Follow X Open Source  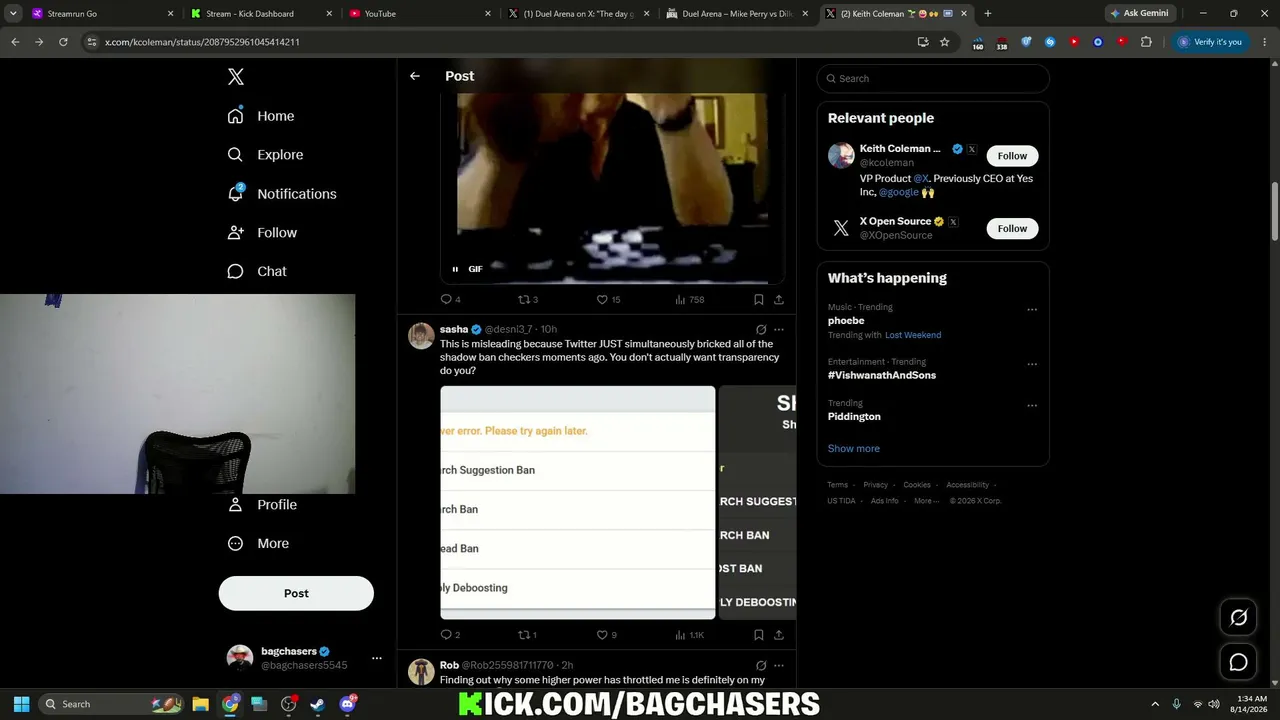coord(1012,228)
